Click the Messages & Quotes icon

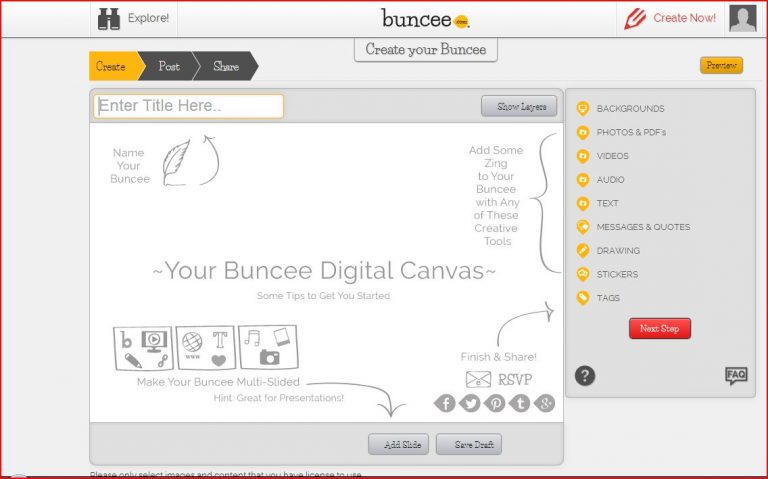click(x=582, y=227)
